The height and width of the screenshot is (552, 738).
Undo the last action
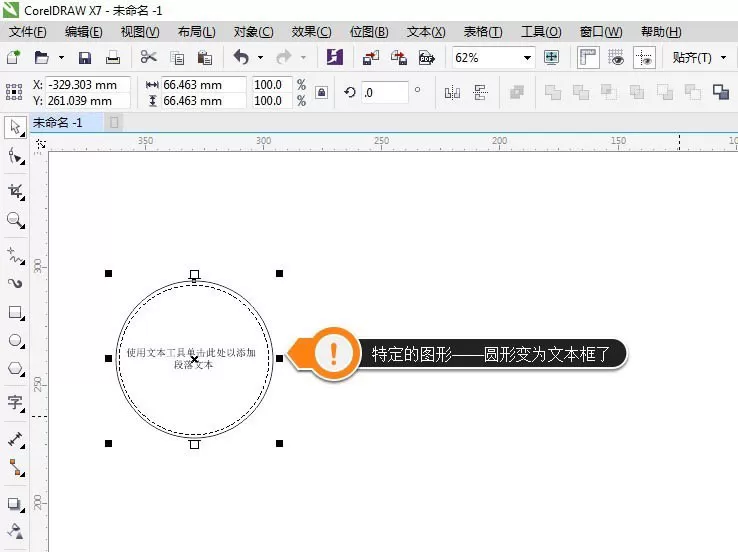(x=241, y=57)
